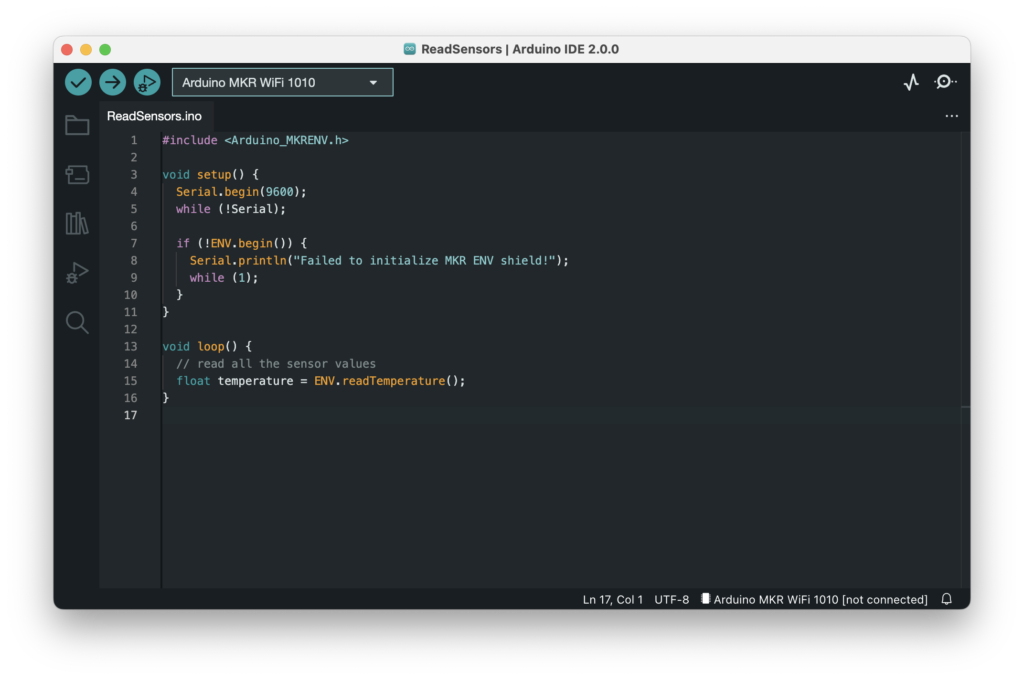Click the notifications bell in status bar
The height and width of the screenshot is (680, 1024).
coord(946,599)
